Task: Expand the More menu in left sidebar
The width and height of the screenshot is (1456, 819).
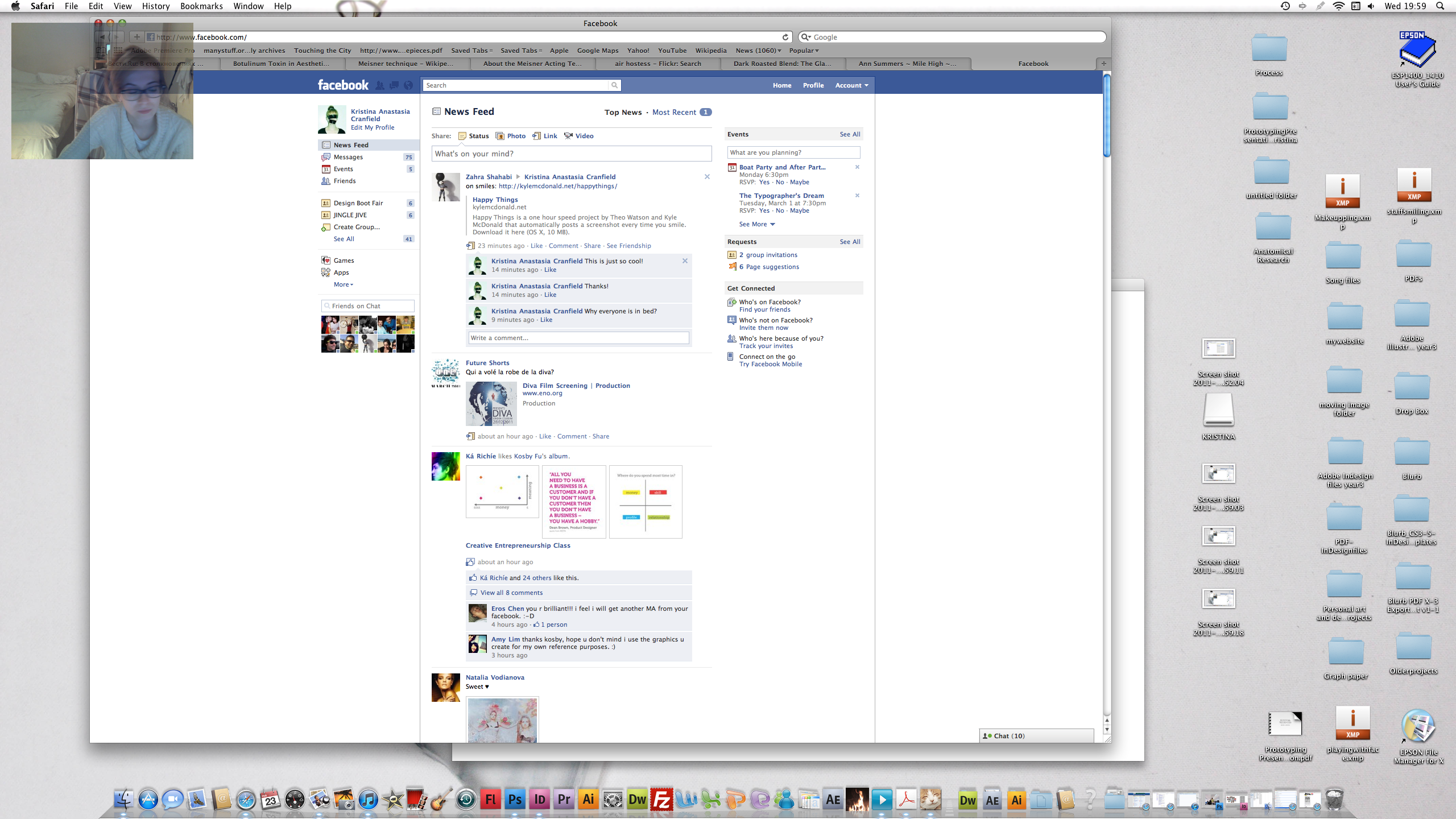Action: [344, 284]
